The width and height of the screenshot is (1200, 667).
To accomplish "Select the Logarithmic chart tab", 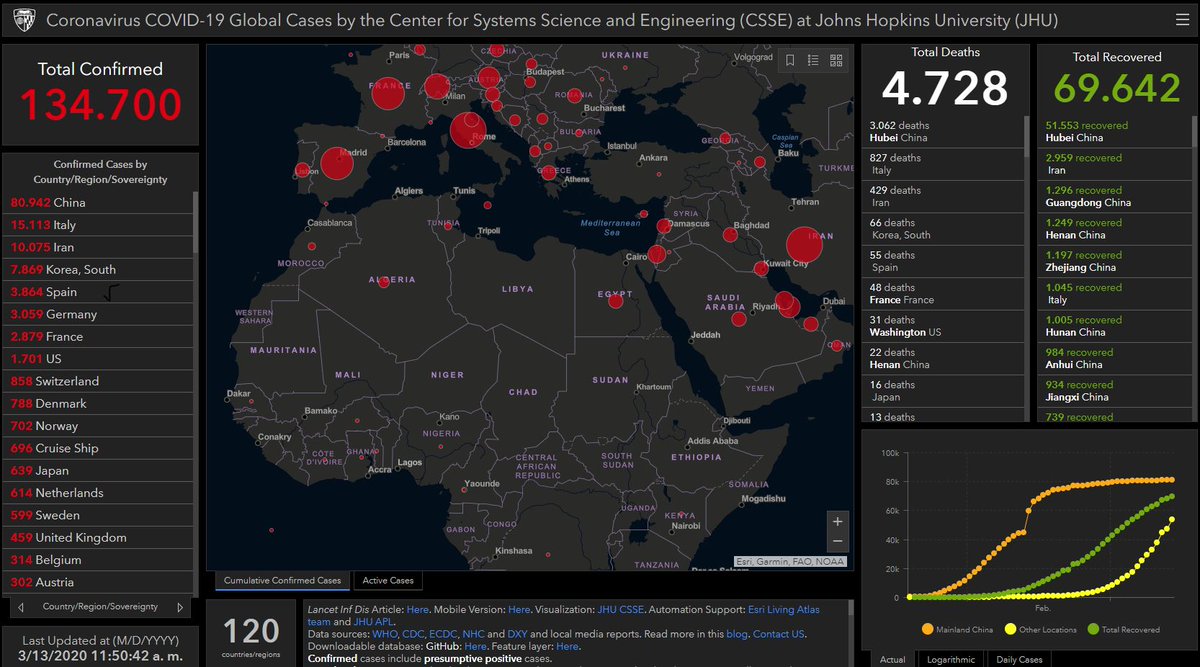I will point(950,659).
